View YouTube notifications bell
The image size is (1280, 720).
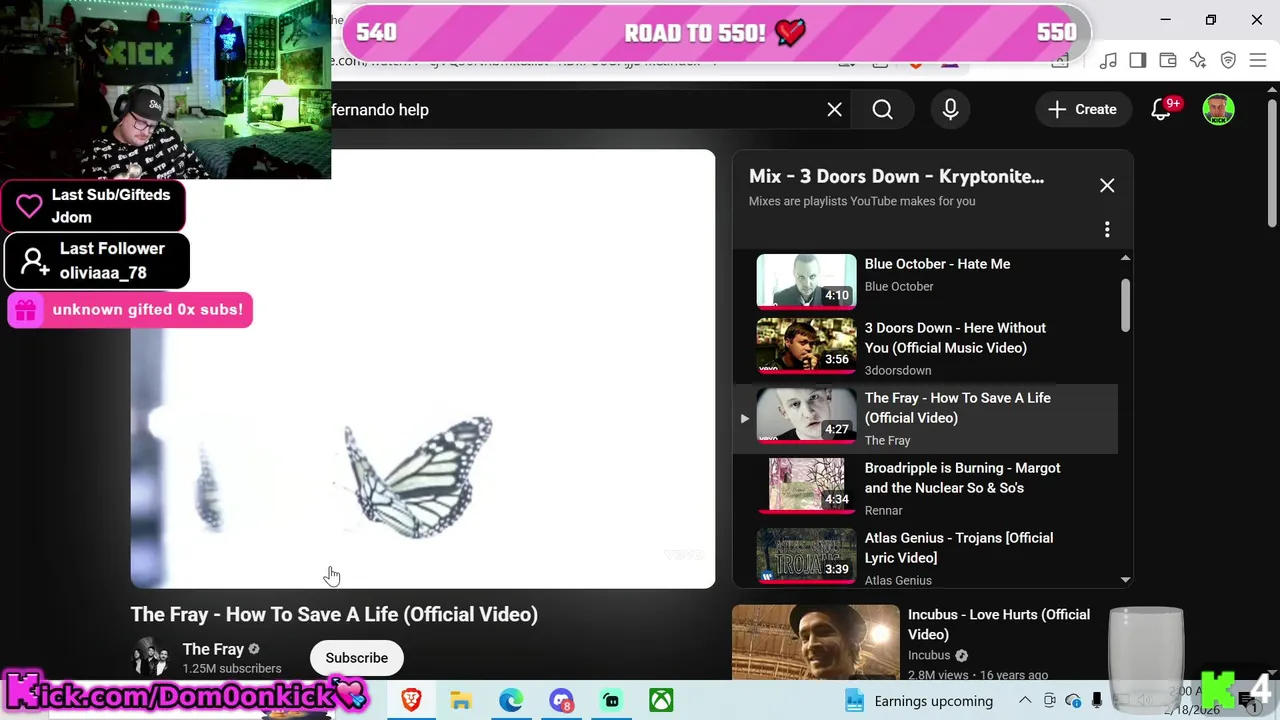(x=1161, y=110)
